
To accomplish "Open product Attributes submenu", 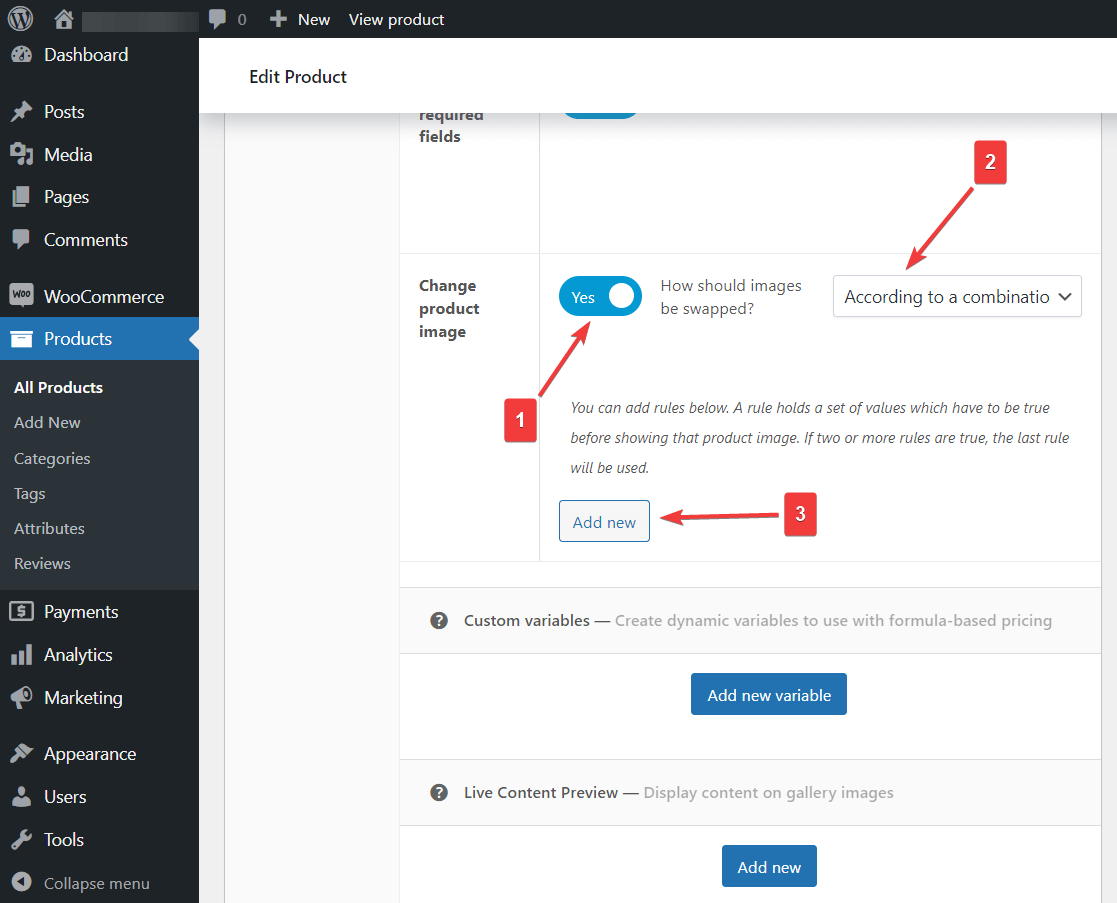I will 49,528.
